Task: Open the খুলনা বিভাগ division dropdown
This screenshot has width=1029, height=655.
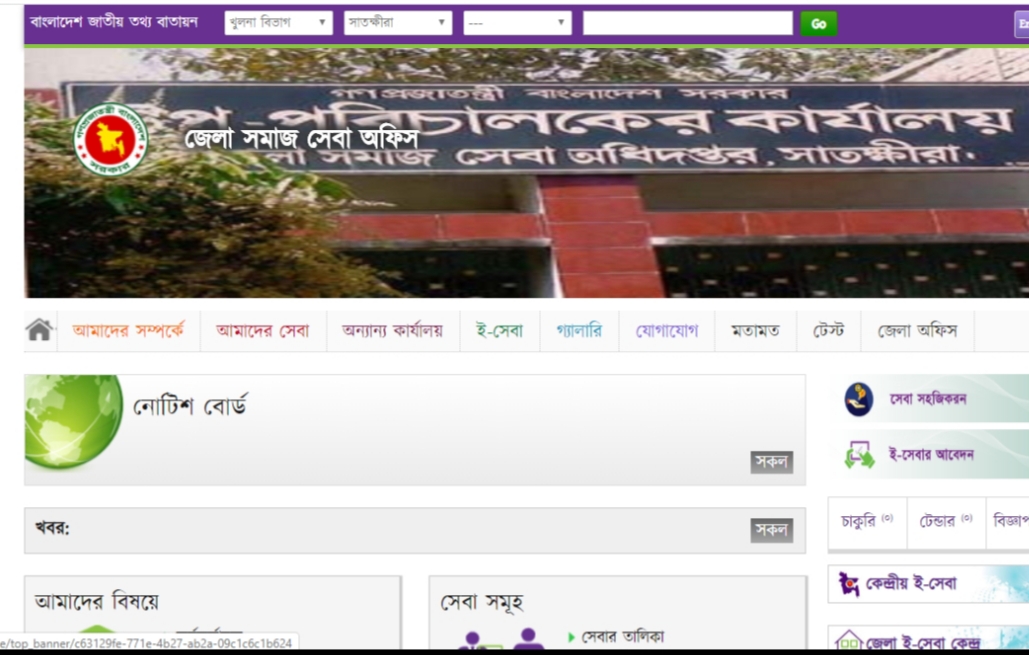Action: 278,23
